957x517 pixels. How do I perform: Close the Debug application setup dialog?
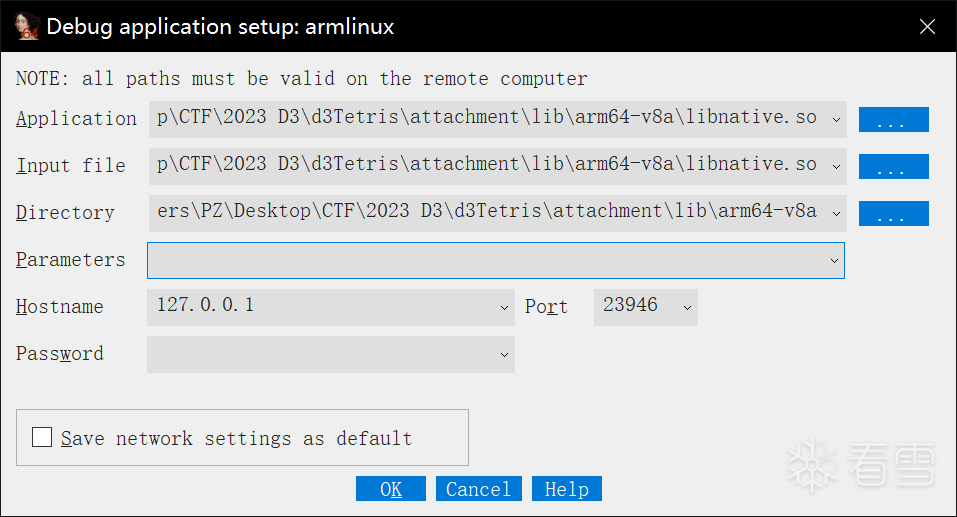(x=927, y=27)
